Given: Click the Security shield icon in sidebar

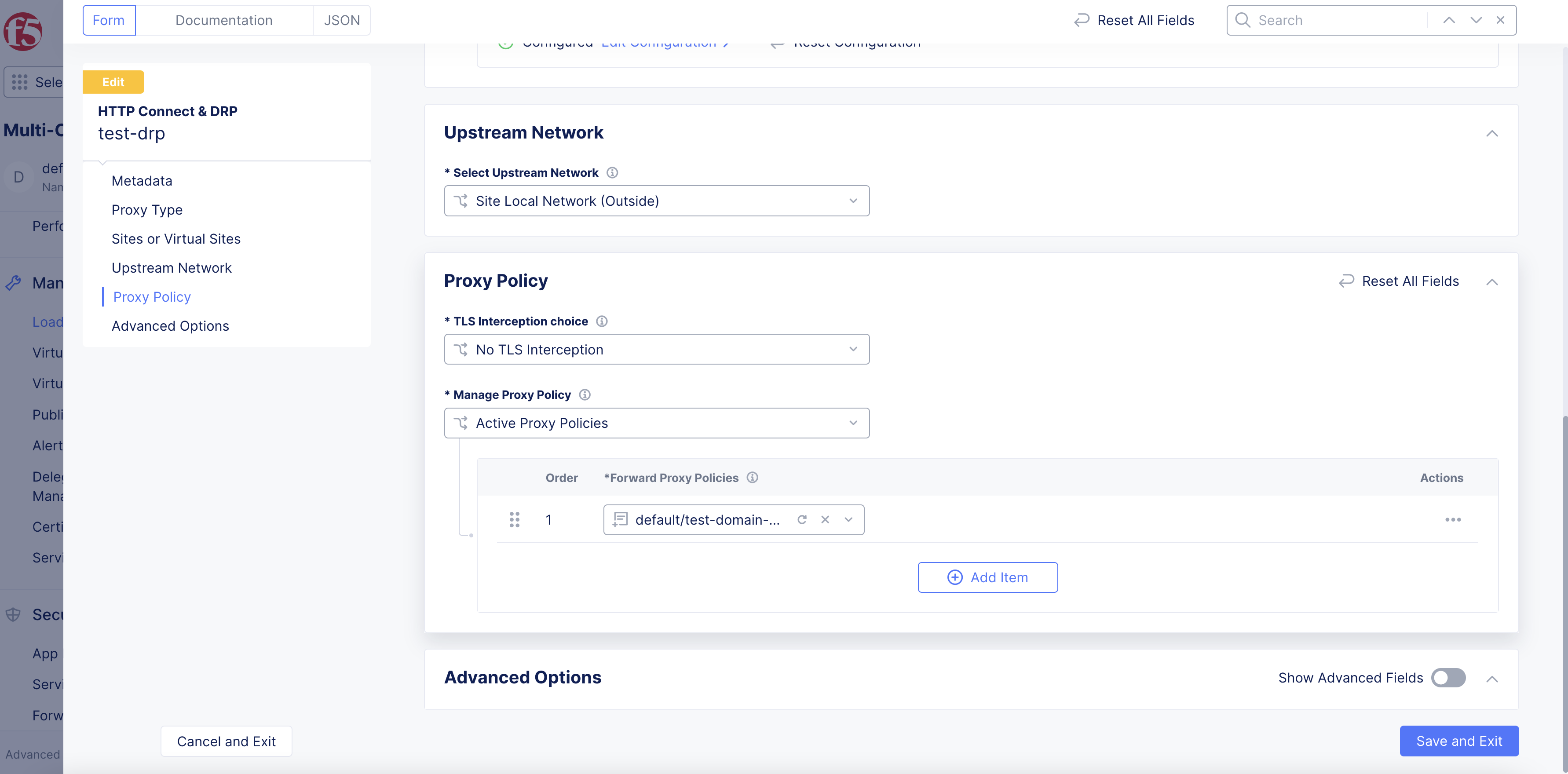Looking at the screenshot, I should (x=13, y=614).
